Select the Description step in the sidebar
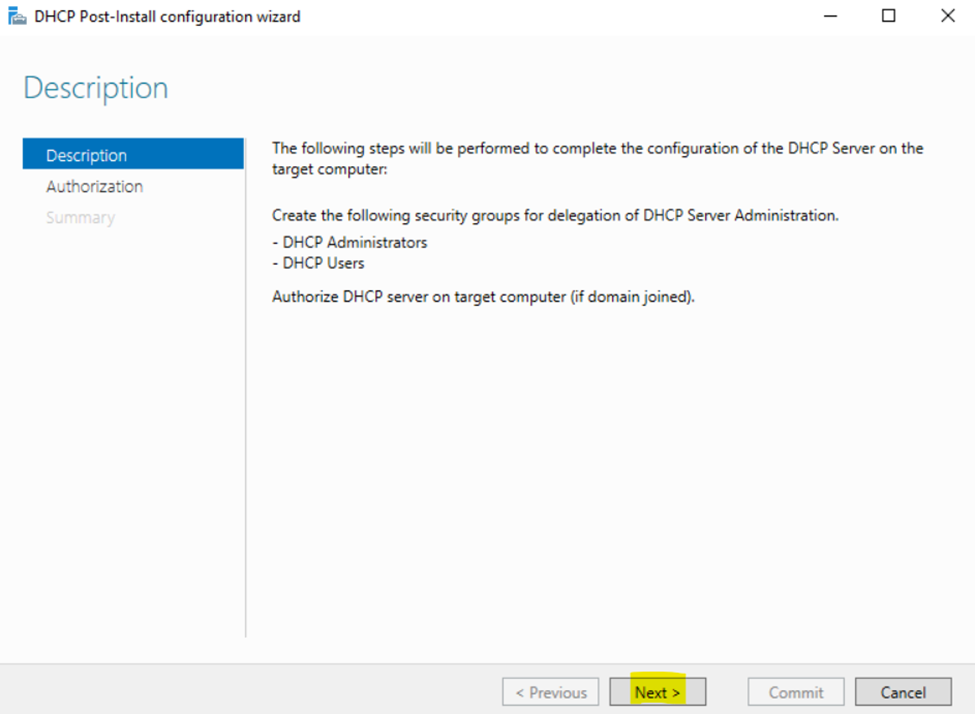 tap(133, 154)
